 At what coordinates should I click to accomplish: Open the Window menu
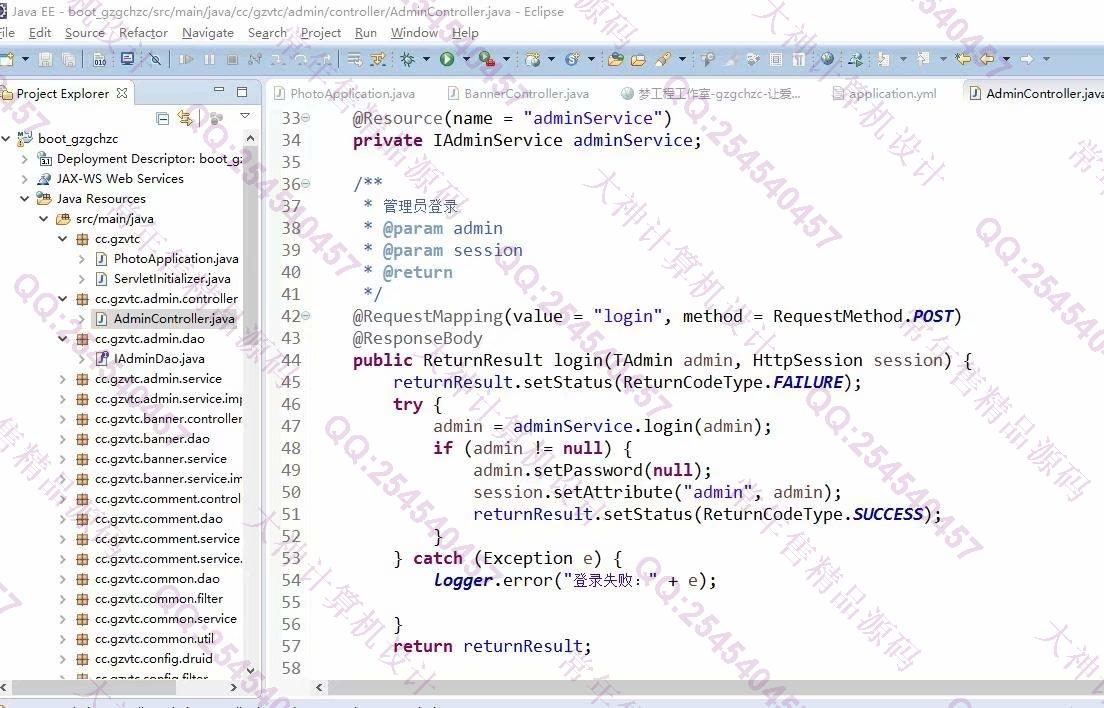[414, 32]
